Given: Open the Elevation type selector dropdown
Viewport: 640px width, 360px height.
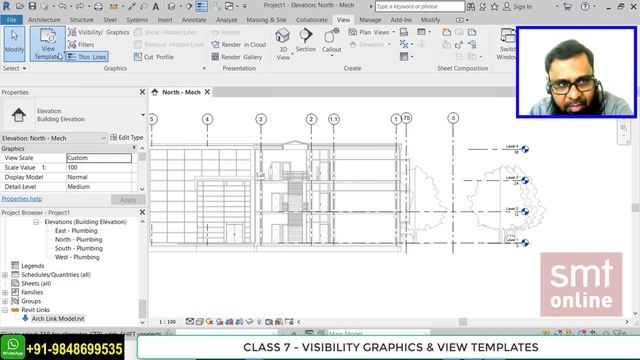Looking at the screenshot, I should (142, 115).
